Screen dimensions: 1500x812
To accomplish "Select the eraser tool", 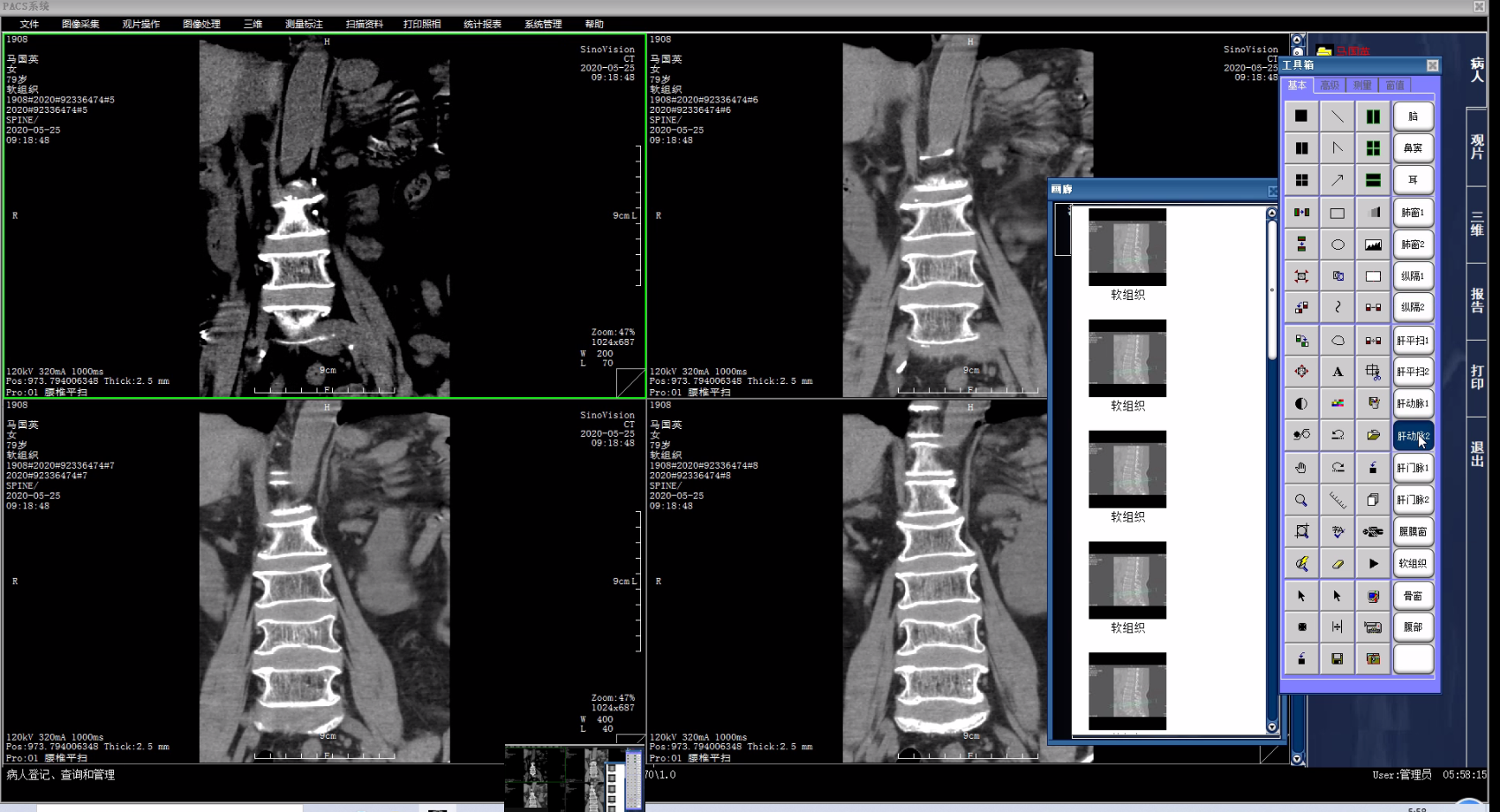I will point(1338,563).
